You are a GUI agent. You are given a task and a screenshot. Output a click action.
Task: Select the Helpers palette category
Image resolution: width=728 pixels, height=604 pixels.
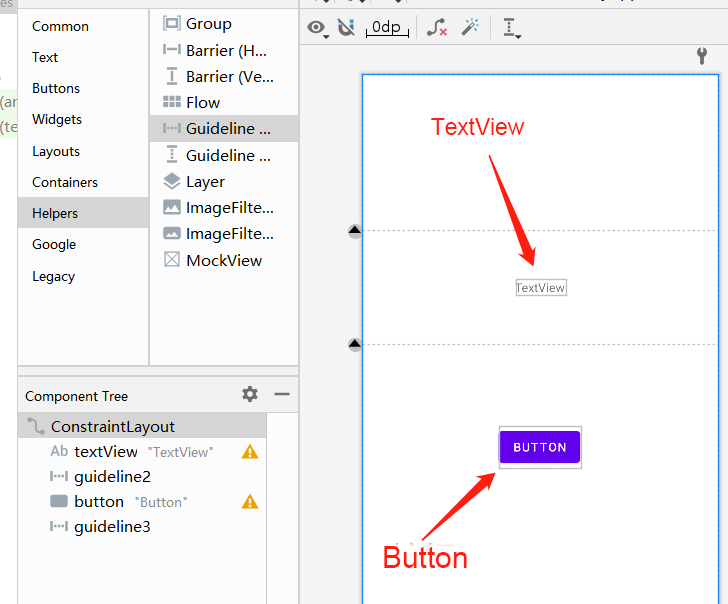(x=83, y=213)
